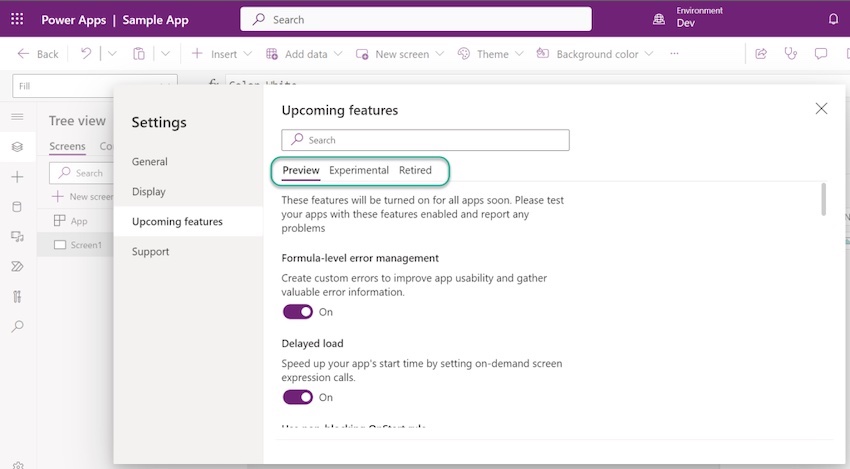Viewport: 850px width, 469px height.
Task: Click New screen in Tree view
Action: coord(82,196)
